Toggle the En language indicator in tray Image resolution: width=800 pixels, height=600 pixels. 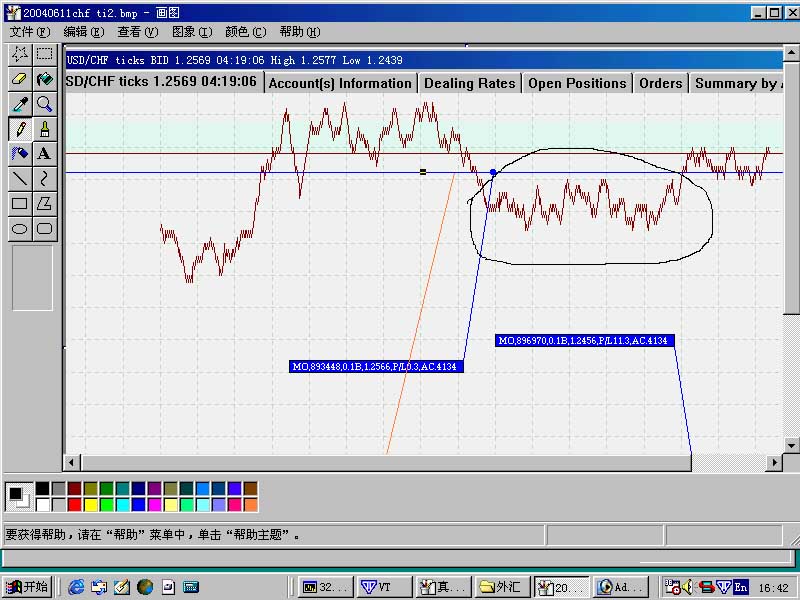(741, 588)
